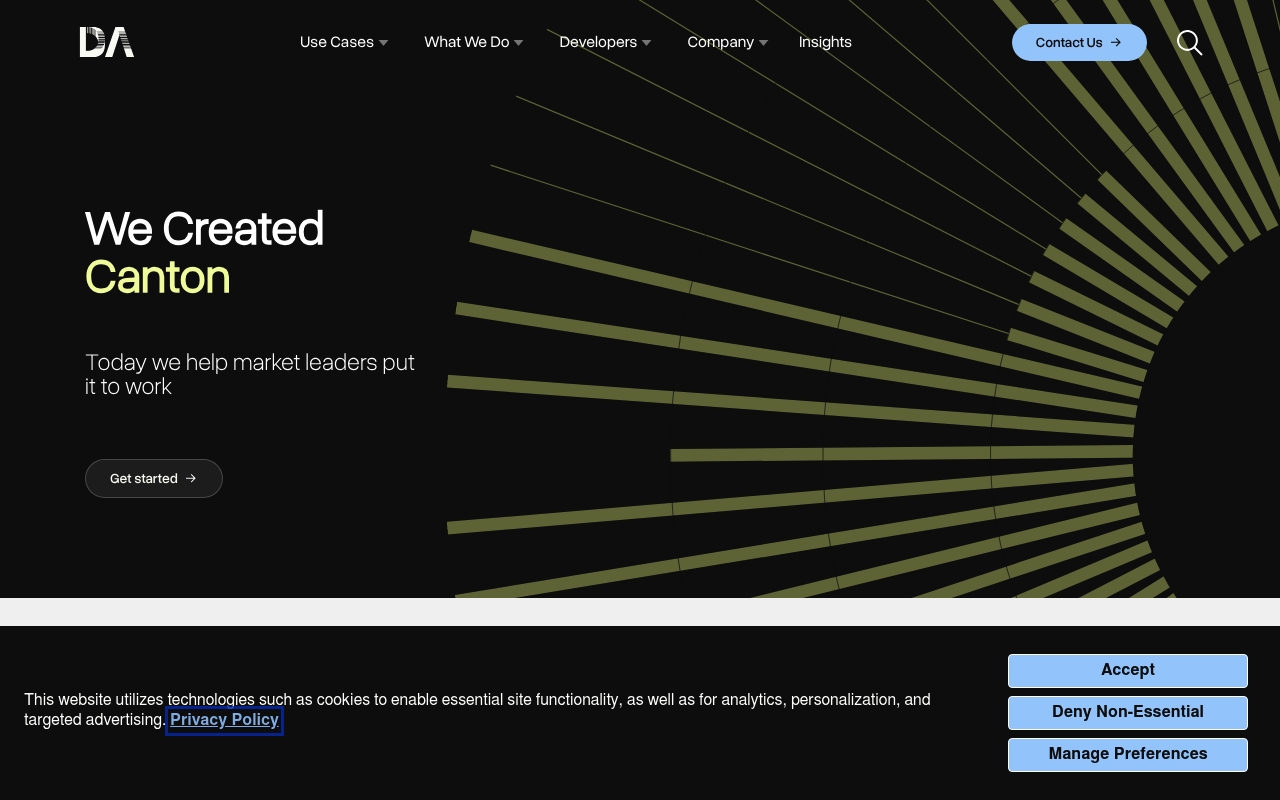Click the 'Canton' highlighted heading

[158, 277]
